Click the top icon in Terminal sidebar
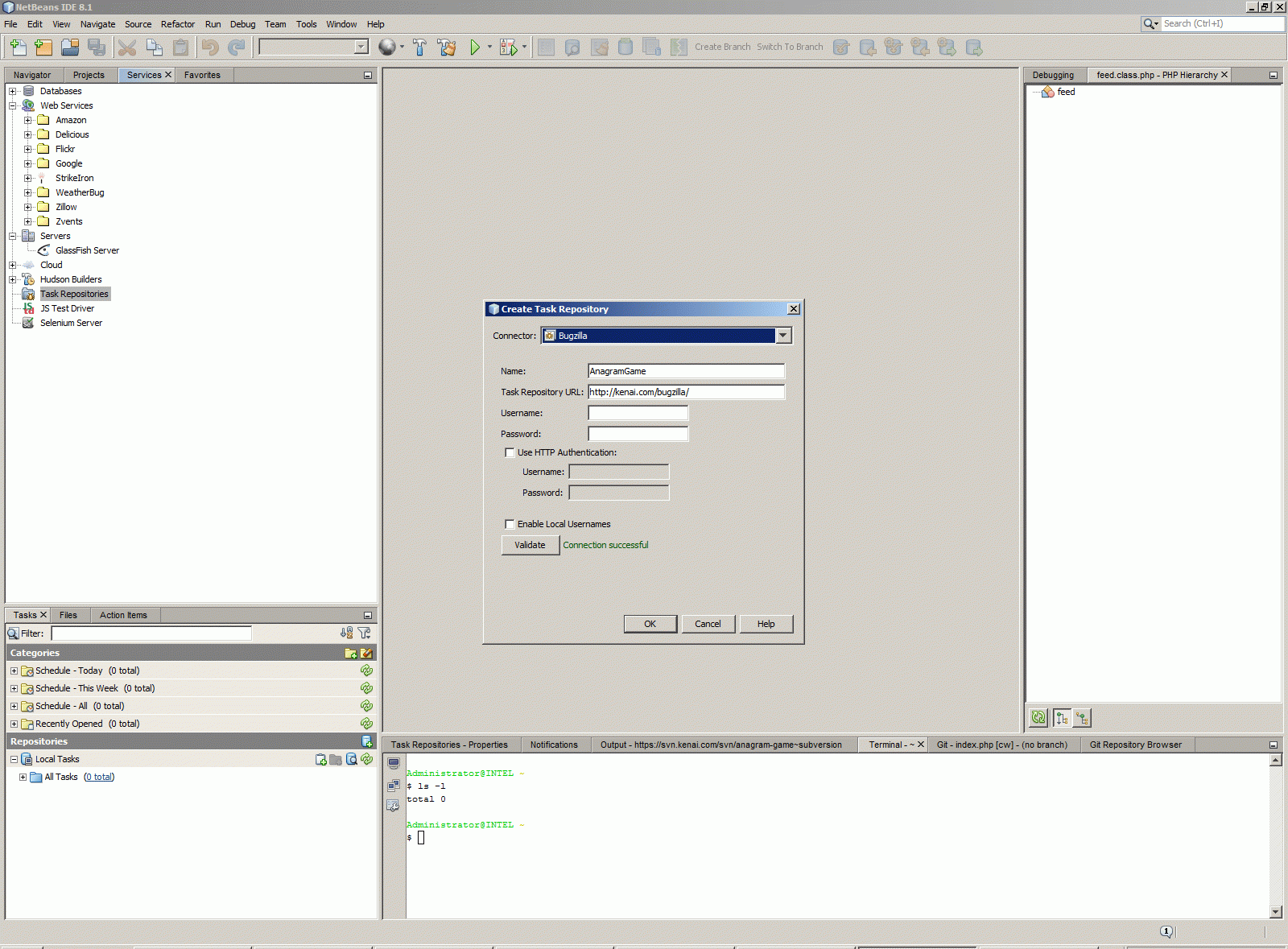Image resolution: width=1288 pixels, height=949 pixels. 394,763
